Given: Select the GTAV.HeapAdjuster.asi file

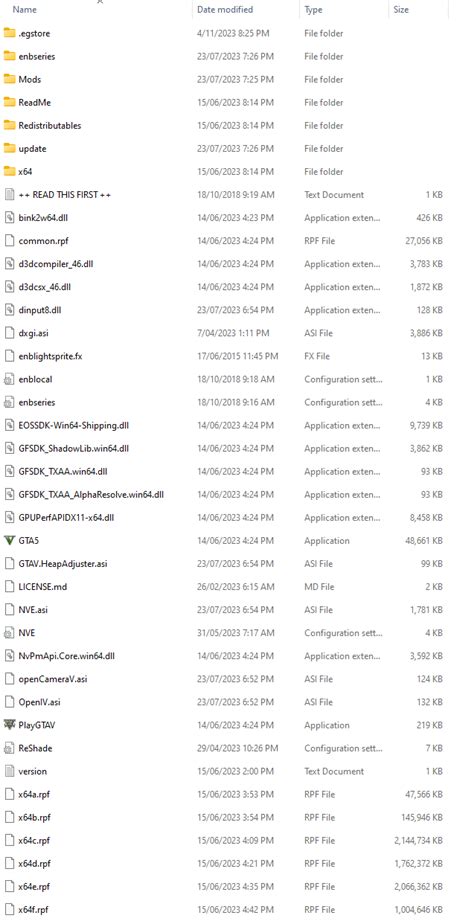Looking at the screenshot, I should coord(63,563).
